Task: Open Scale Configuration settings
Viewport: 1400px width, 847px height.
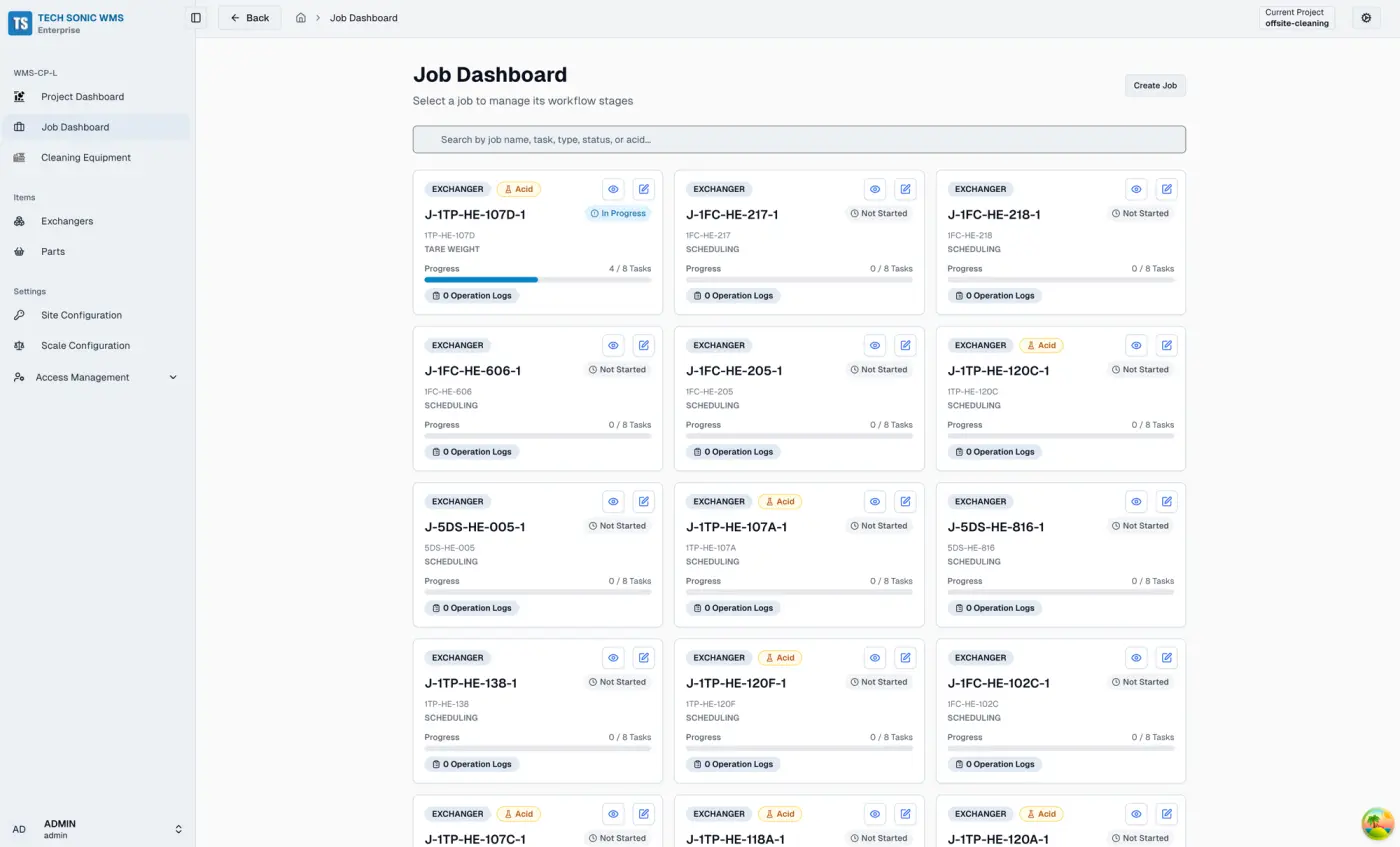Action: click(x=95, y=345)
